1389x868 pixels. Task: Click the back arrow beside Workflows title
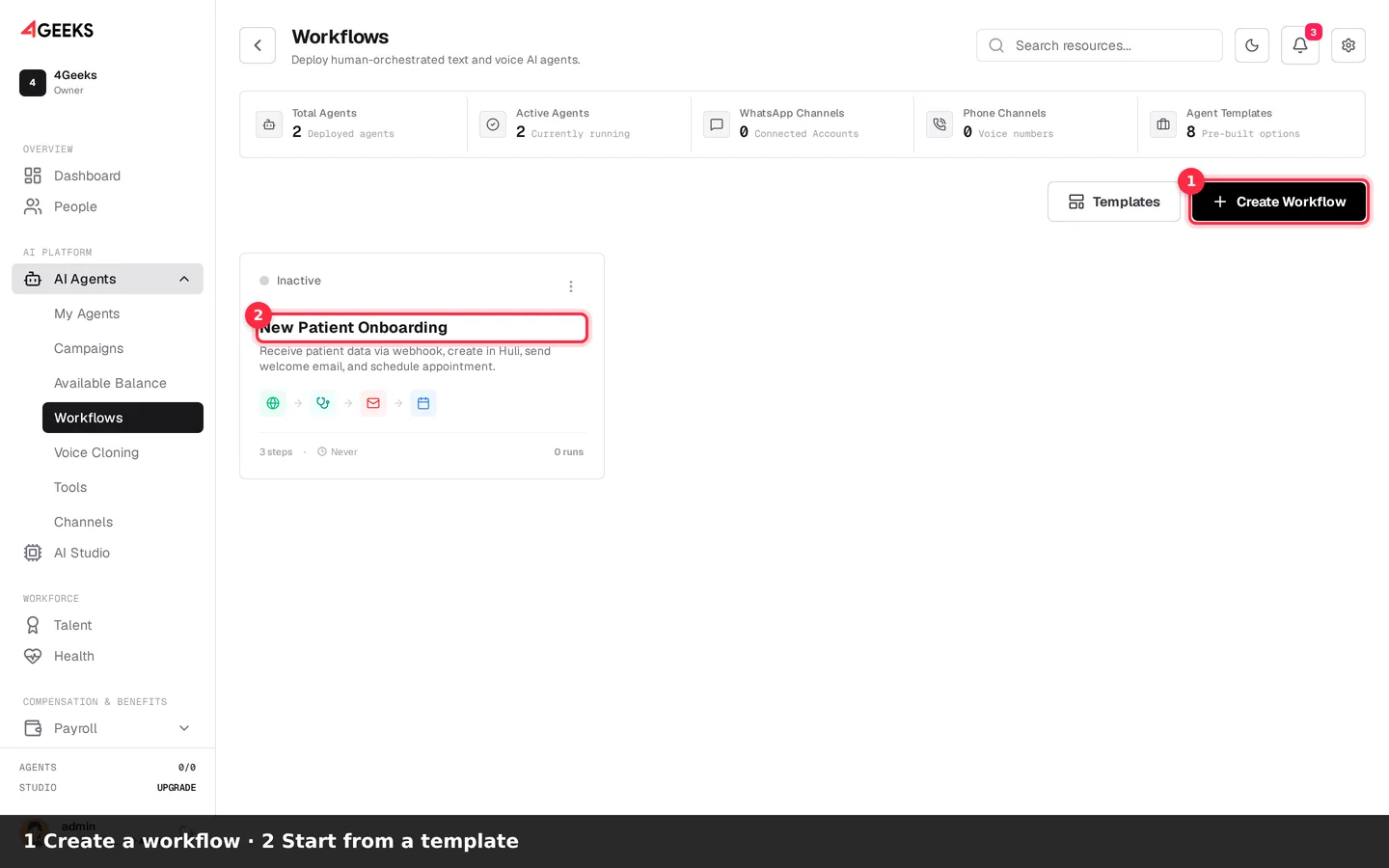(x=258, y=45)
